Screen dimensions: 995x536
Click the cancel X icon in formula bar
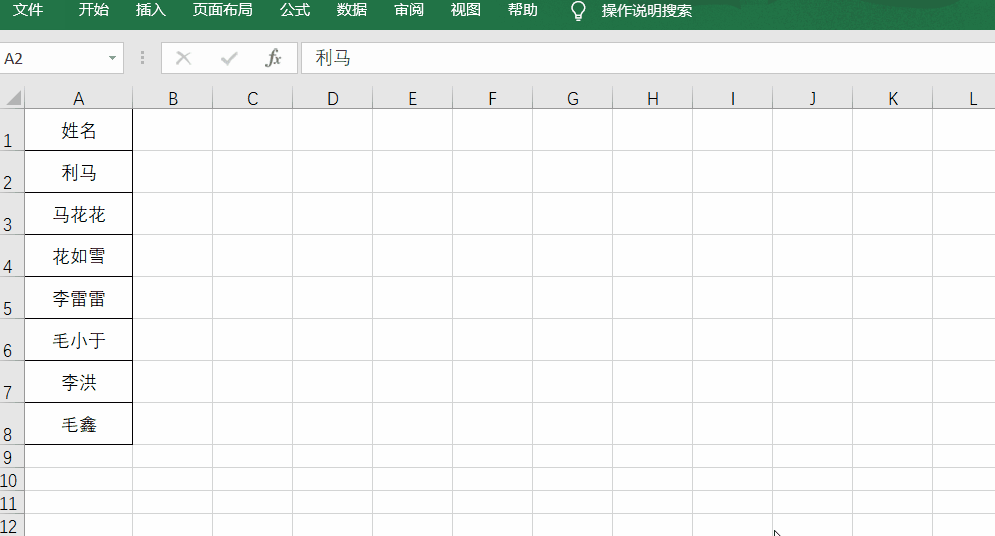click(183, 58)
